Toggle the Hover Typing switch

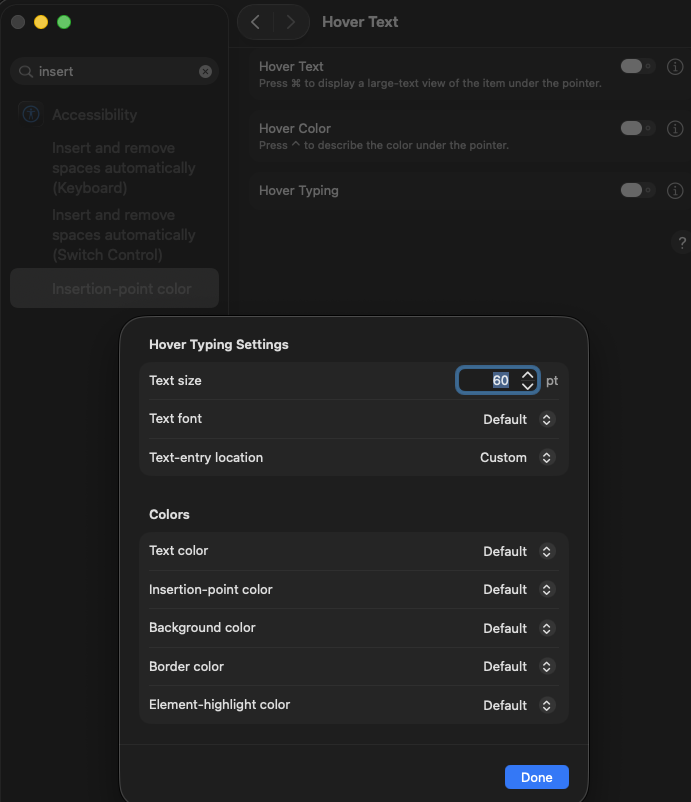pyautogui.click(x=636, y=191)
